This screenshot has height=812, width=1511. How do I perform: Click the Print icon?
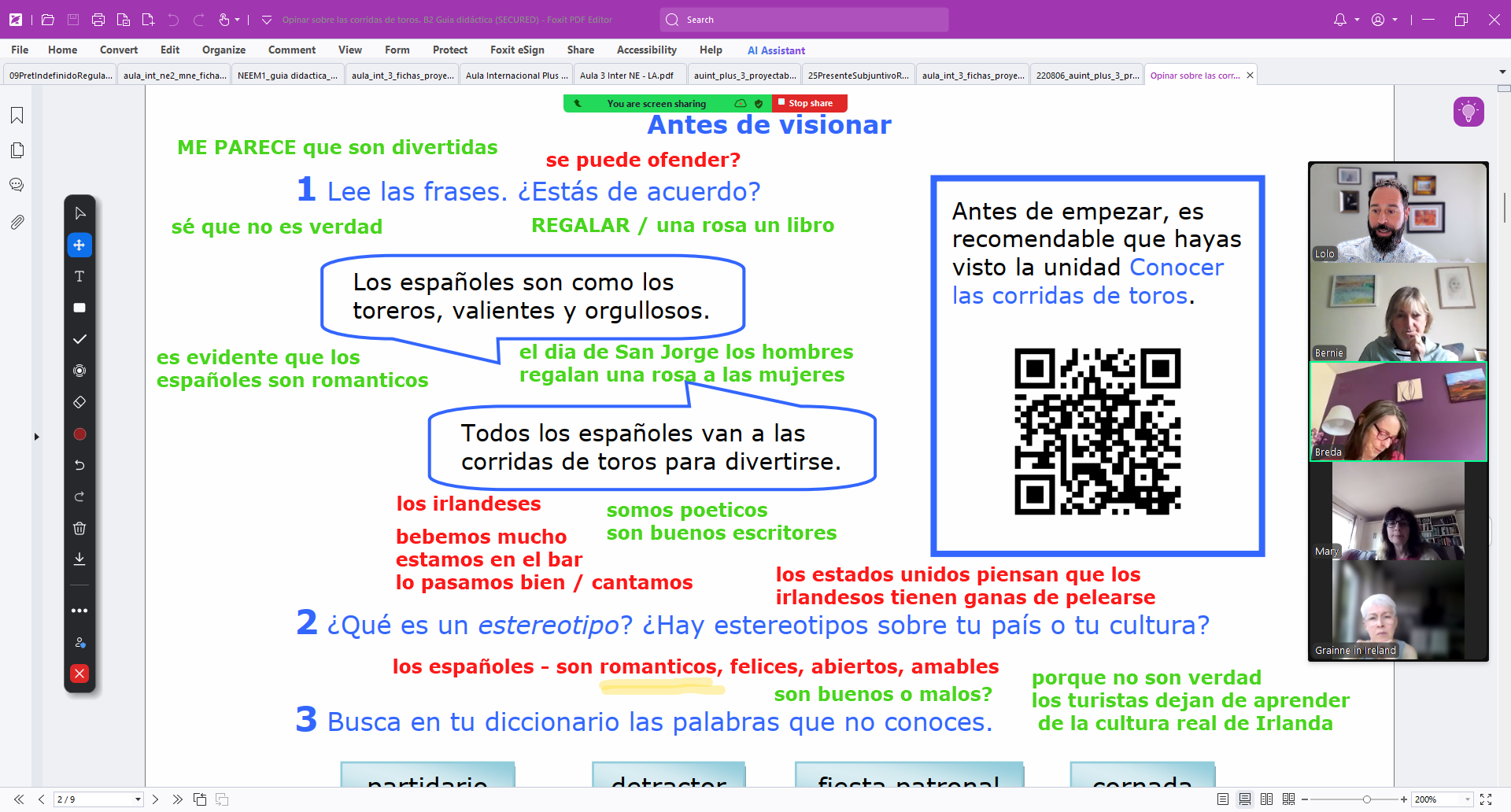98,20
